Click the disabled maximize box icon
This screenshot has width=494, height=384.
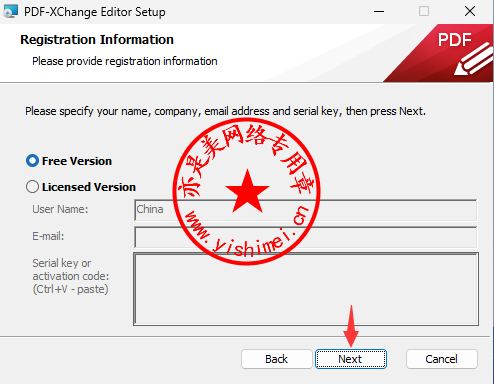pos(424,11)
